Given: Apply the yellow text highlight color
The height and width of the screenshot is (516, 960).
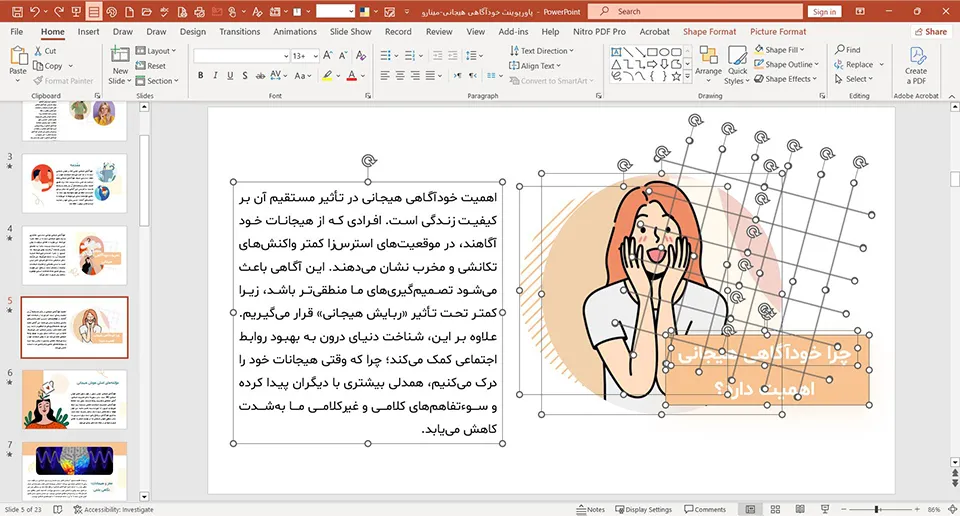Looking at the screenshot, I should pyautogui.click(x=328, y=75).
